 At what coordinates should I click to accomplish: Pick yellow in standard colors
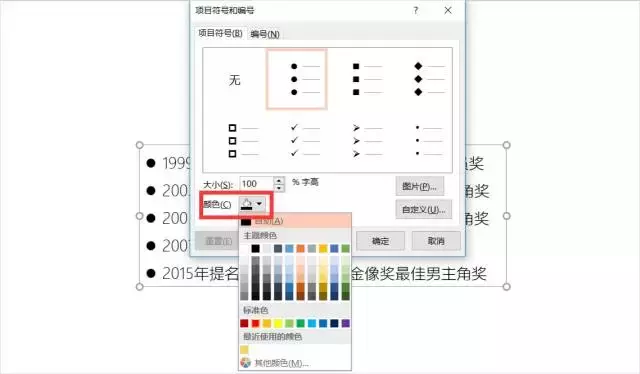[x=278, y=323]
